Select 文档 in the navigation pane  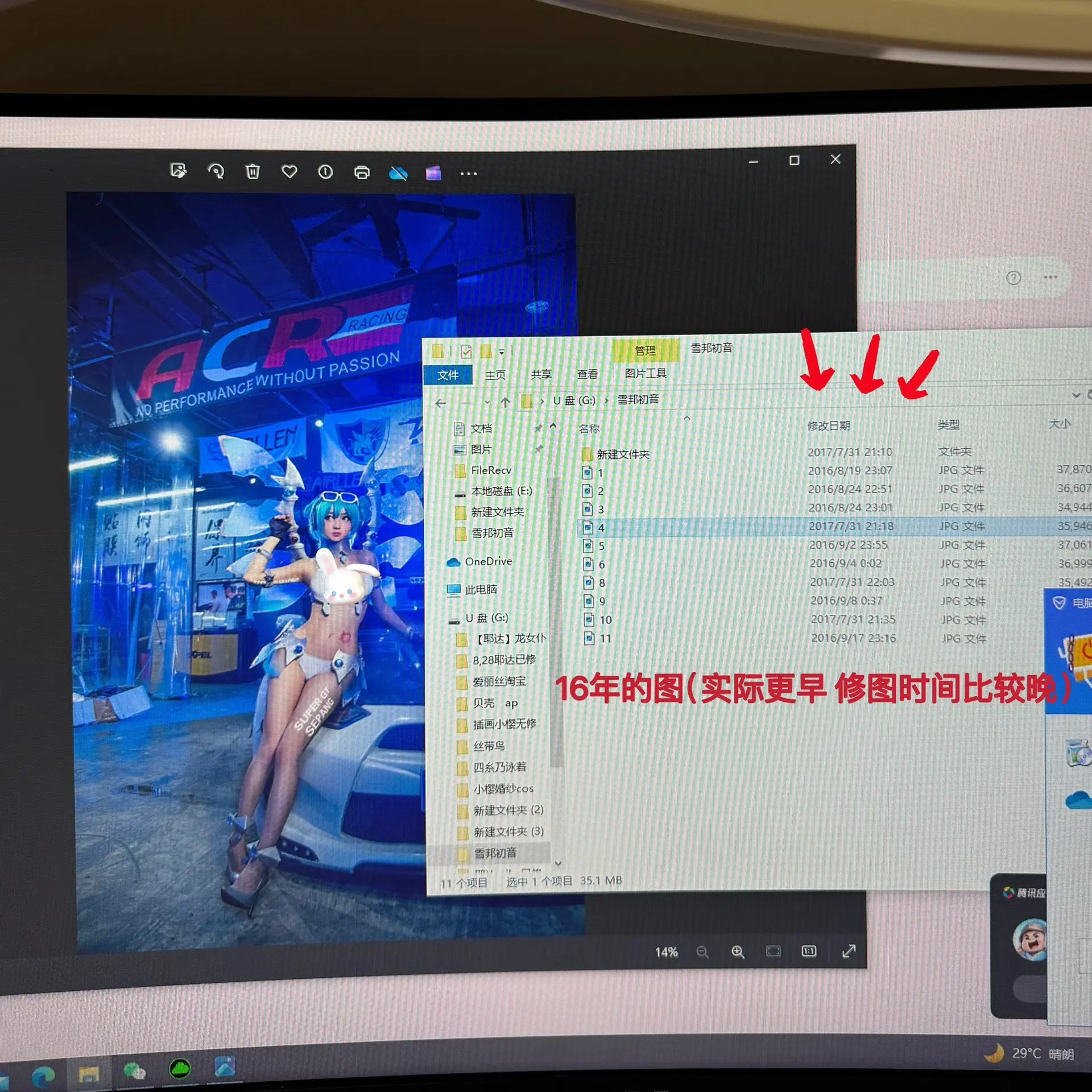pos(481,429)
